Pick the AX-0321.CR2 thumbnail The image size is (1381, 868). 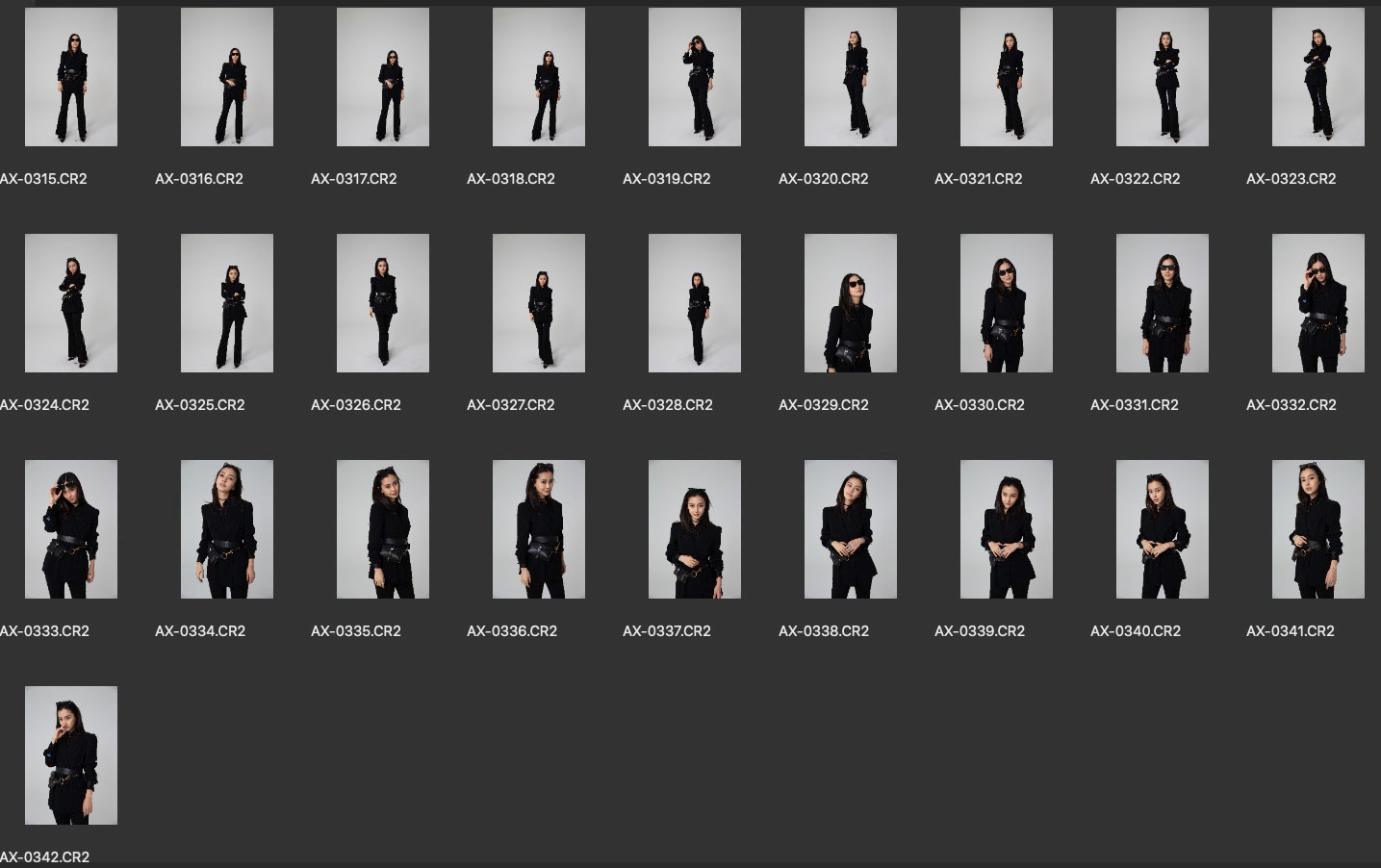pos(1007,77)
